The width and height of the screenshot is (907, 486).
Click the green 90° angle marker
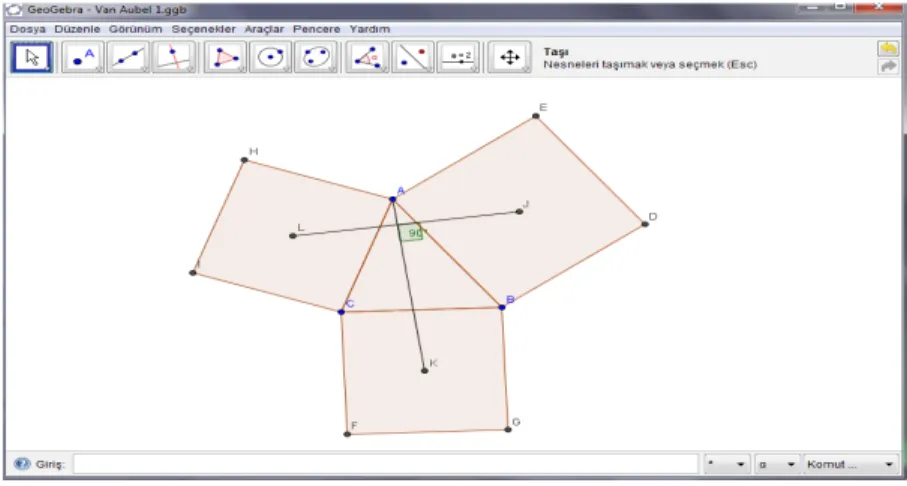(x=411, y=233)
